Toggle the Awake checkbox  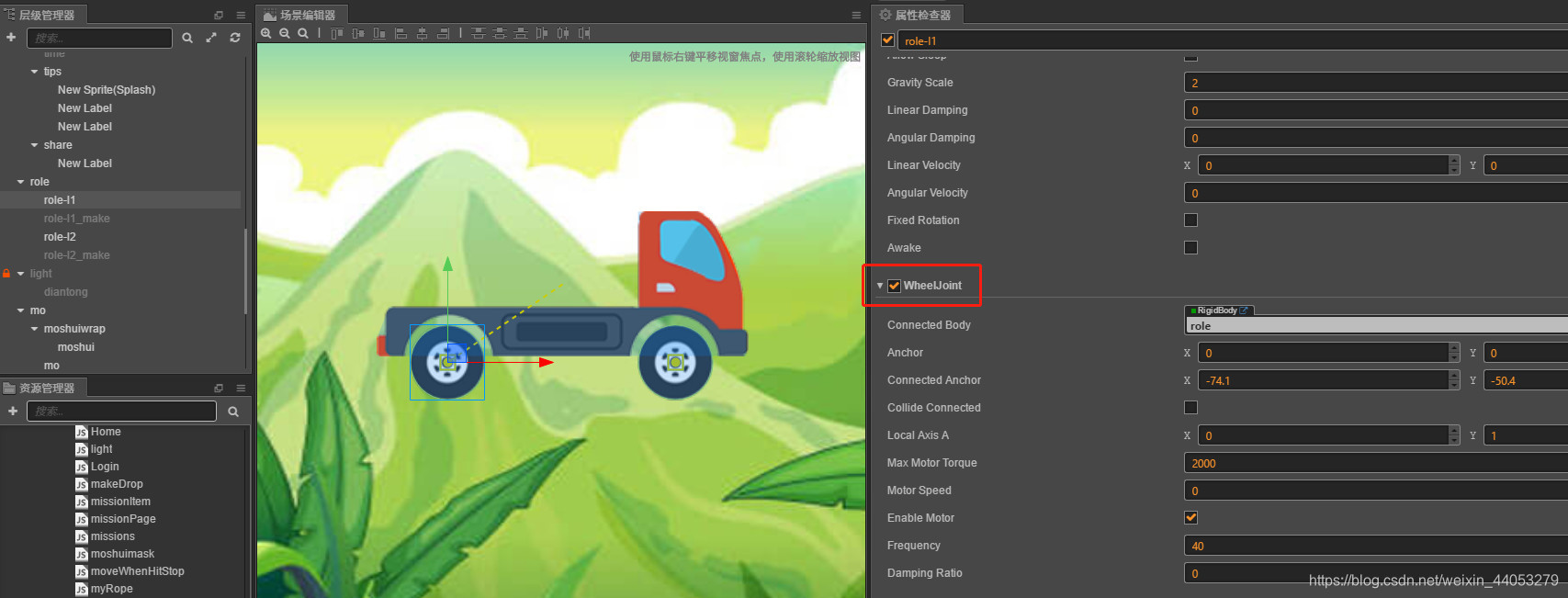pos(1191,248)
